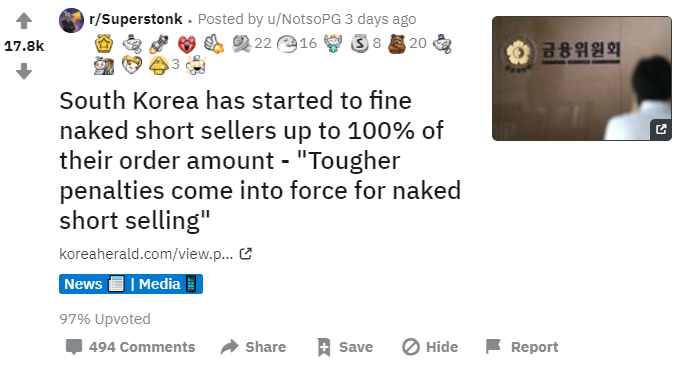Click the rocket award icon
This screenshot has height=369, width=674.
(159, 44)
